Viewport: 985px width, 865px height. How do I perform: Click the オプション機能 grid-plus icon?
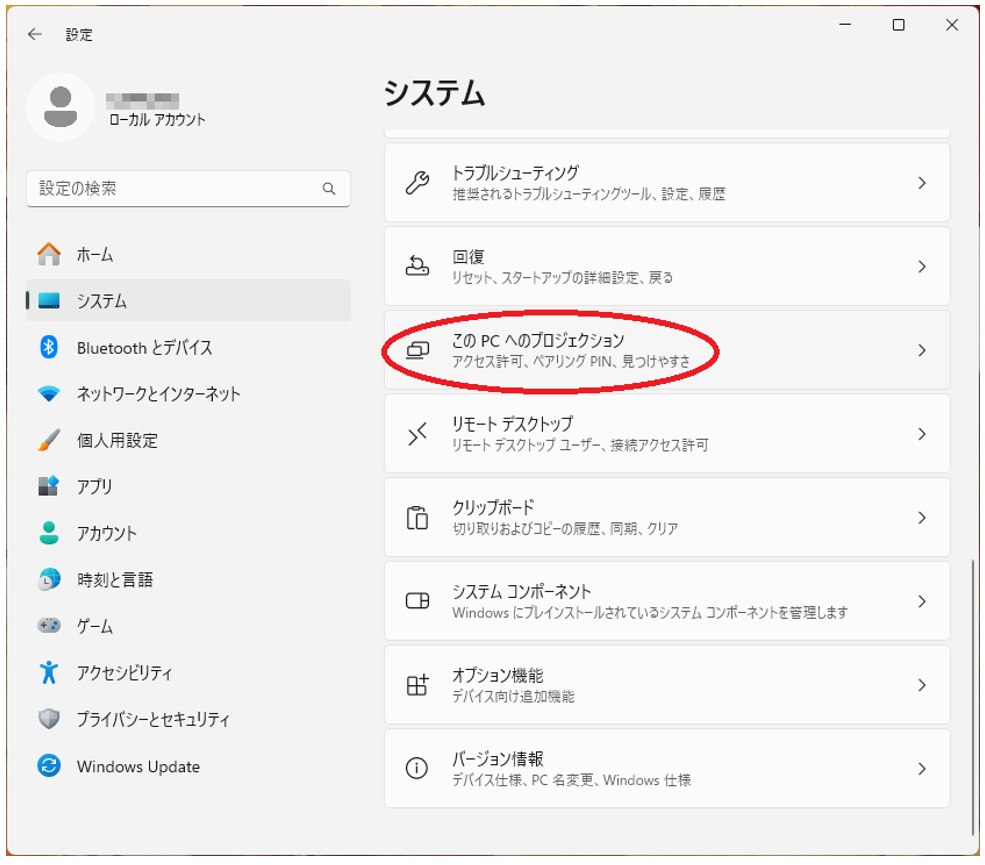417,685
